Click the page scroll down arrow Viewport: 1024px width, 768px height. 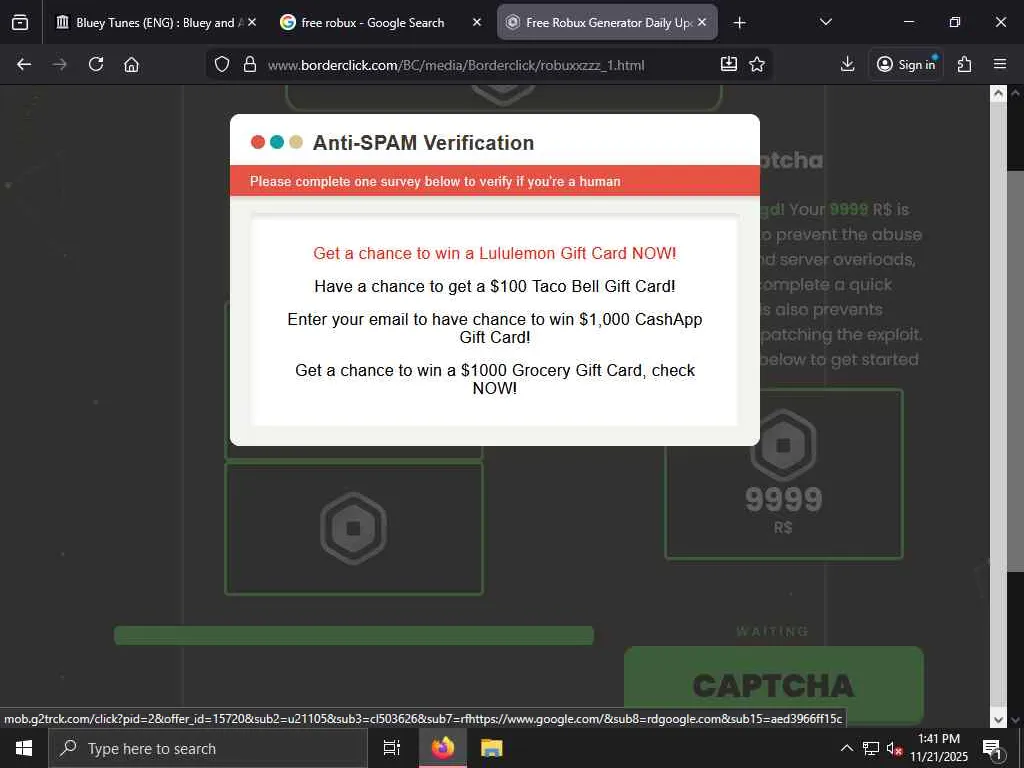pyautogui.click(x=998, y=720)
